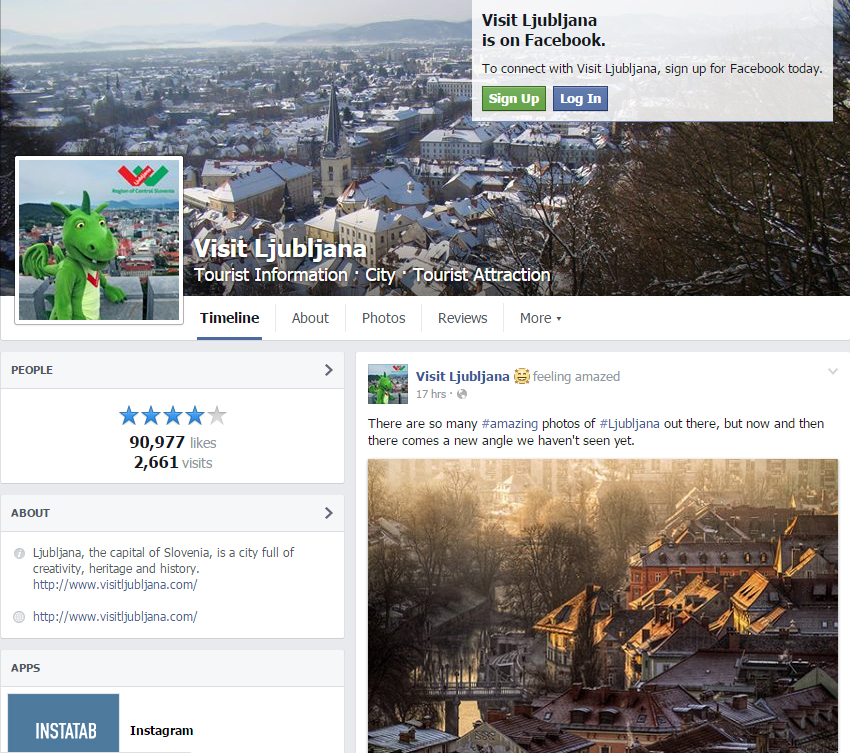This screenshot has width=850, height=753.
Task: Click the Visit Ljubljana page title on cover
Action: click(280, 249)
